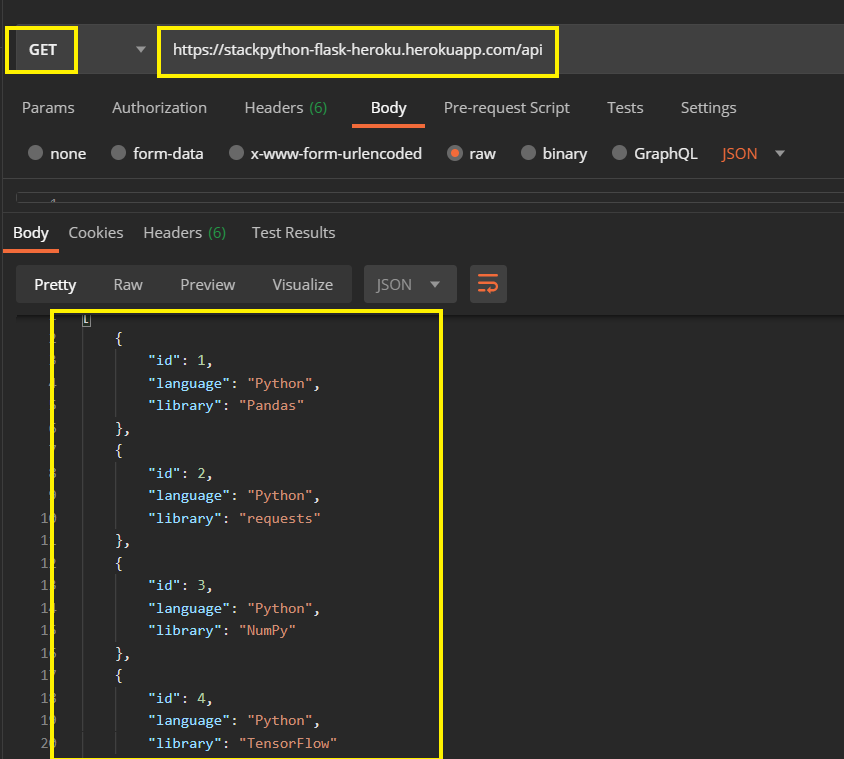
Task: Click the "library": "Pandas" line
Action: pos(226,405)
